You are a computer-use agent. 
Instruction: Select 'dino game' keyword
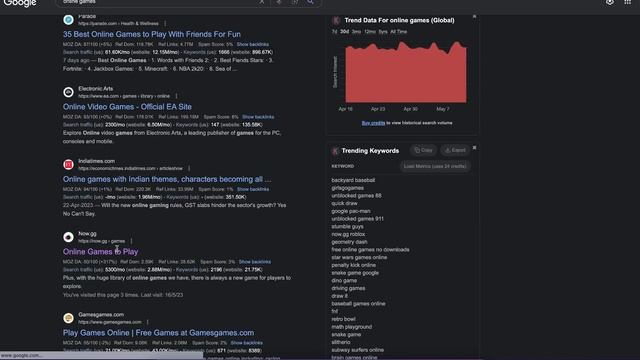[344, 281]
